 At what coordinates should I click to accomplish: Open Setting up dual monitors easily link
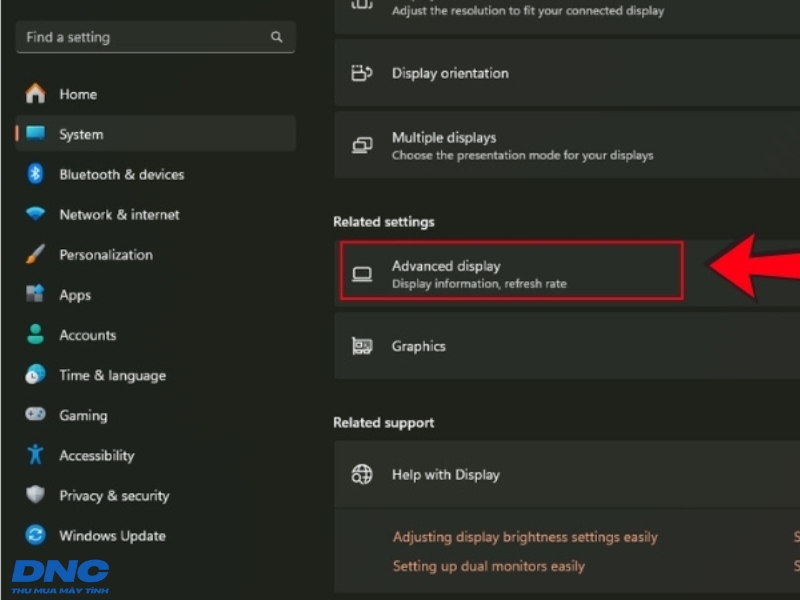click(488, 566)
